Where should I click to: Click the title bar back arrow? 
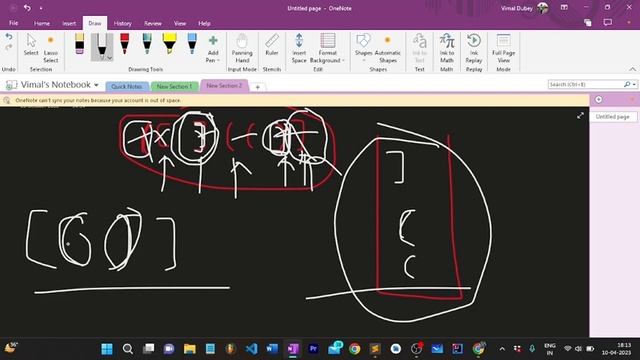27,8
